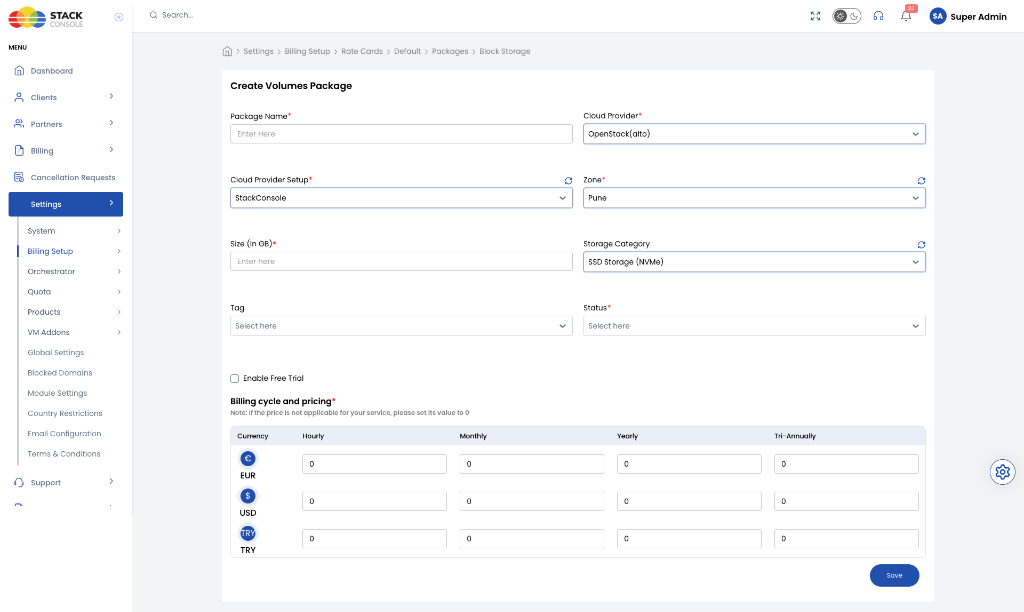Viewport: 1024px width, 612px height.
Task: Click the Dashboard sidebar icon
Action: [19, 71]
